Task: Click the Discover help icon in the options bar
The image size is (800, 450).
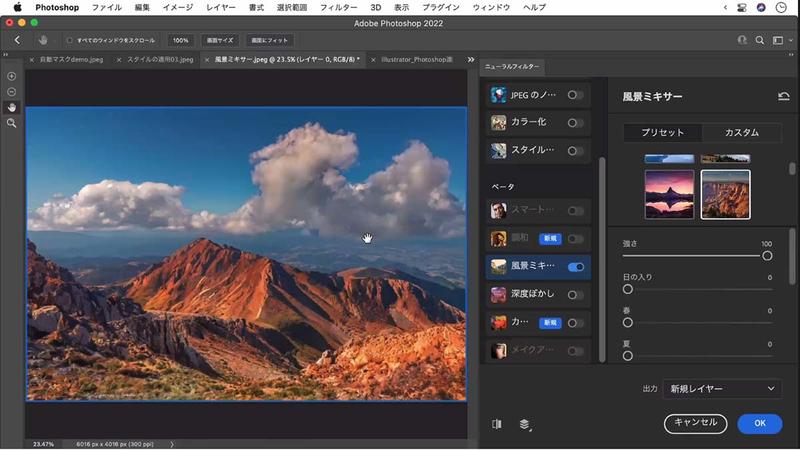Action: click(742, 40)
